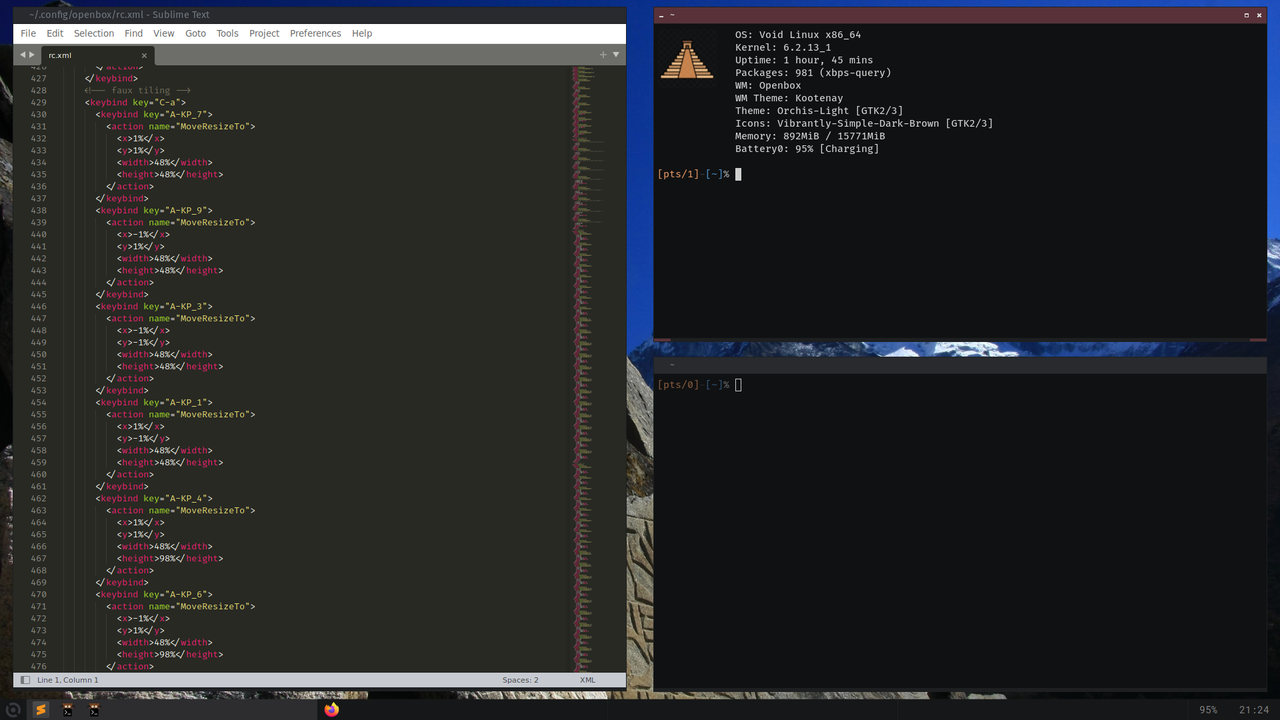Place cursor on keybind key="C-a" line
This screenshot has width=1280, height=720.
135,102
